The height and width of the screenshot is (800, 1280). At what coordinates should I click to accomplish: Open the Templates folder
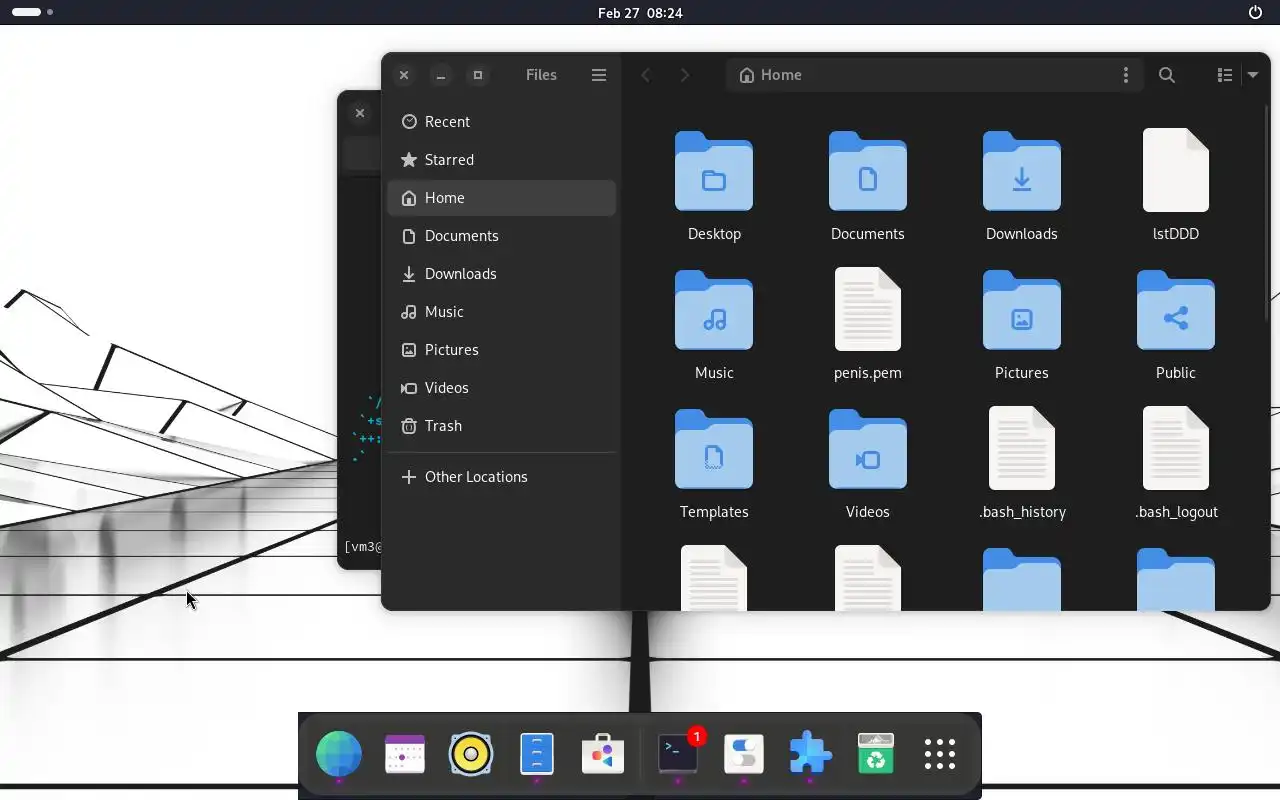tap(714, 449)
